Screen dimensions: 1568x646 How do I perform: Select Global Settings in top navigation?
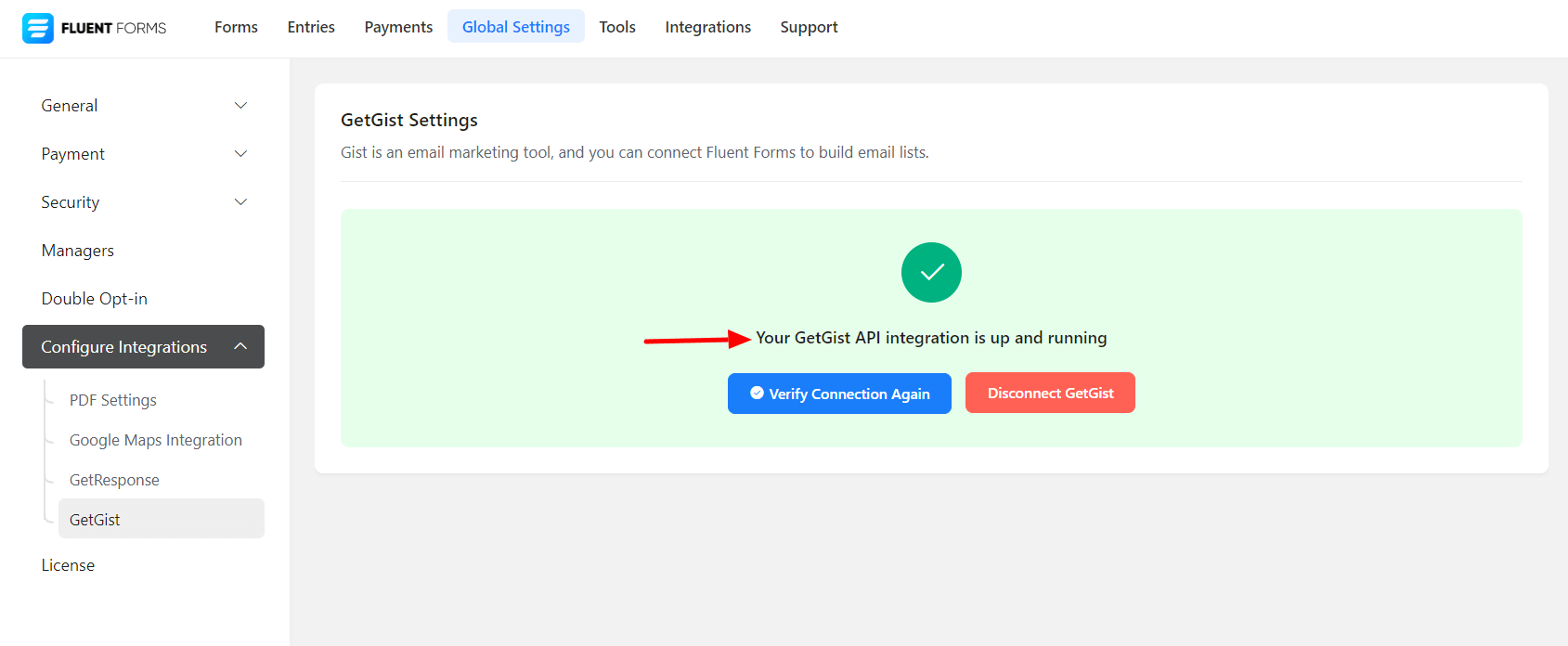[516, 27]
